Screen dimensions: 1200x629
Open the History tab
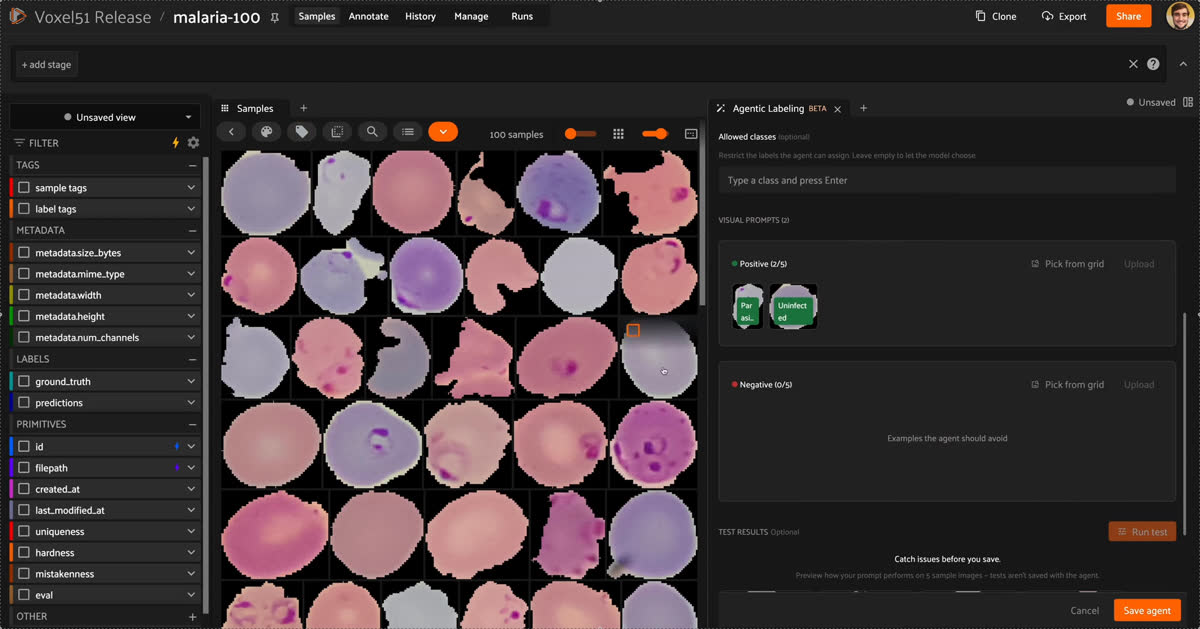[x=420, y=17]
